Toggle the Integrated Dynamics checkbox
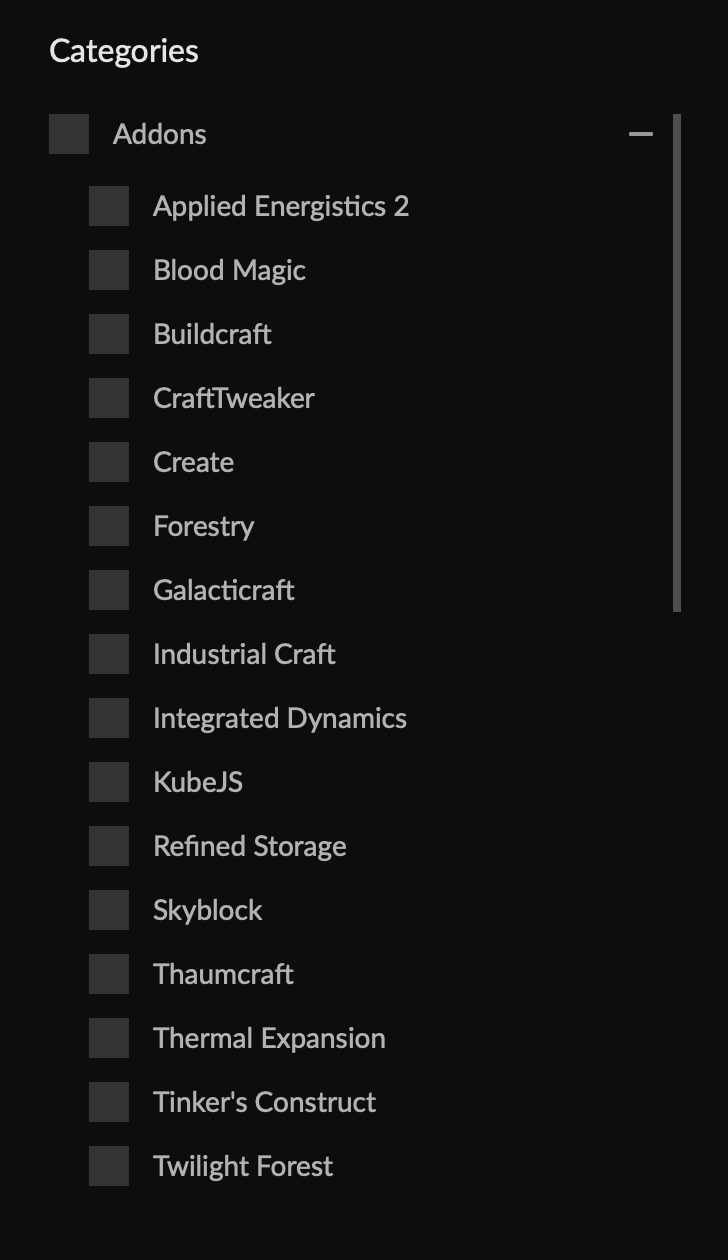The image size is (728, 1260). (x=109, y=718)
